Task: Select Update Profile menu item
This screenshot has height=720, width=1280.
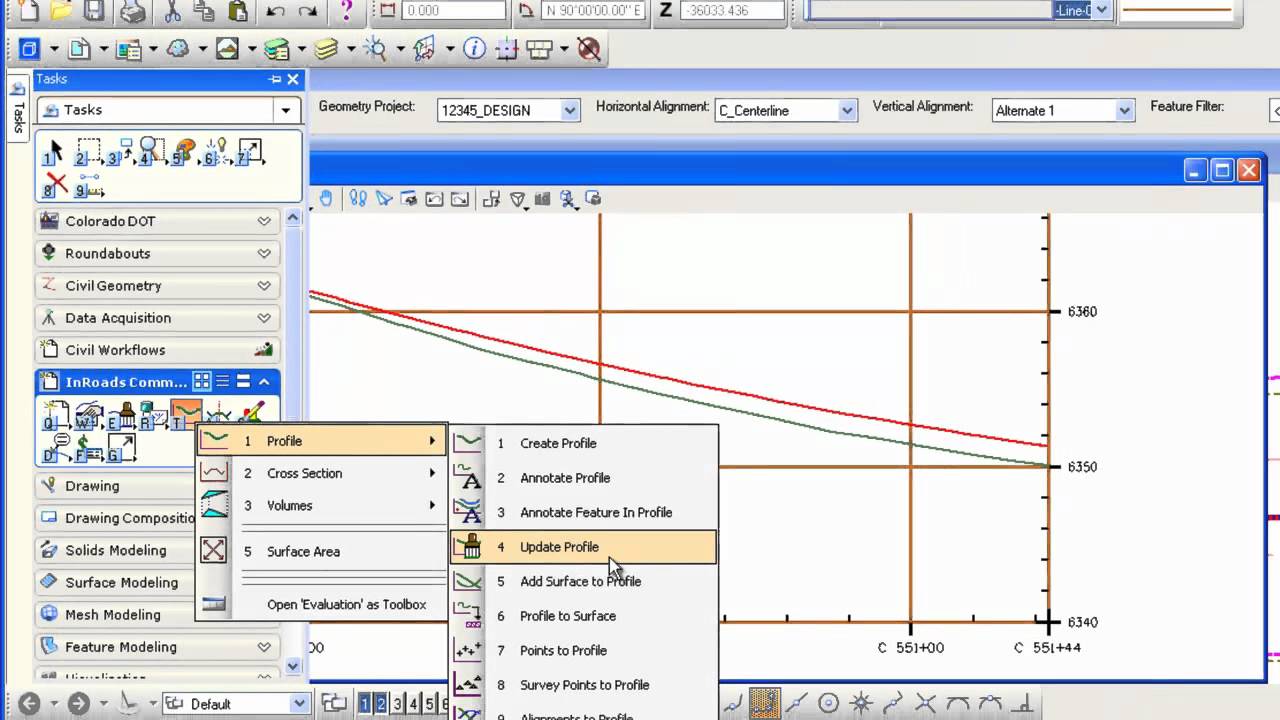Action: [x=584, y=547]
